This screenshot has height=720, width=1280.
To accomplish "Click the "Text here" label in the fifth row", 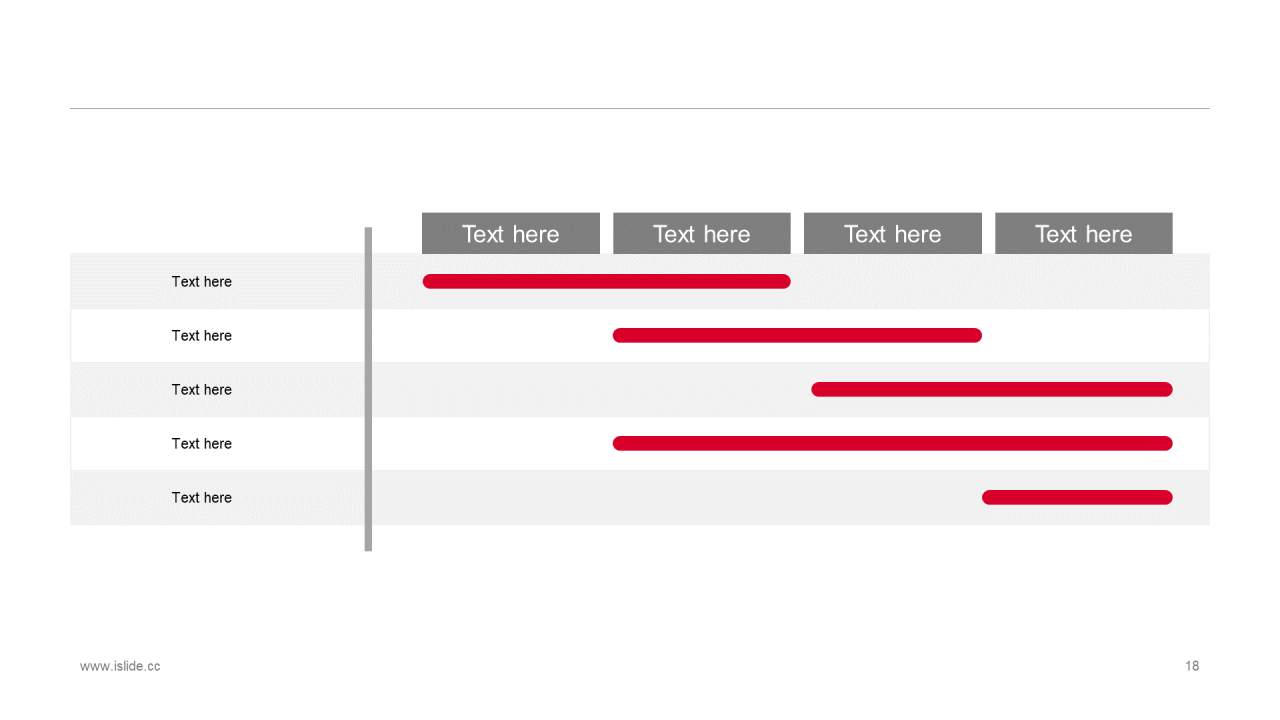I will (x=201, y=498).
